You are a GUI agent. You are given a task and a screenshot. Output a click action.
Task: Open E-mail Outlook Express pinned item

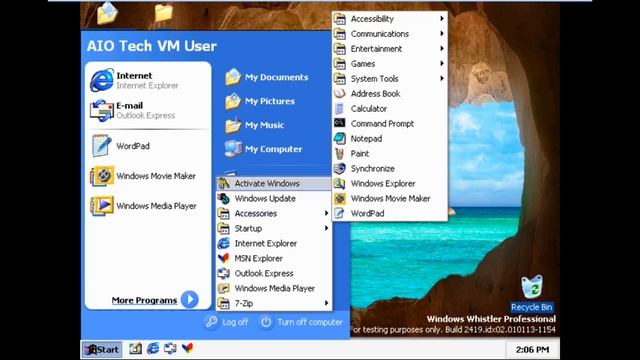pyautogui.click(x=133, y=110)
